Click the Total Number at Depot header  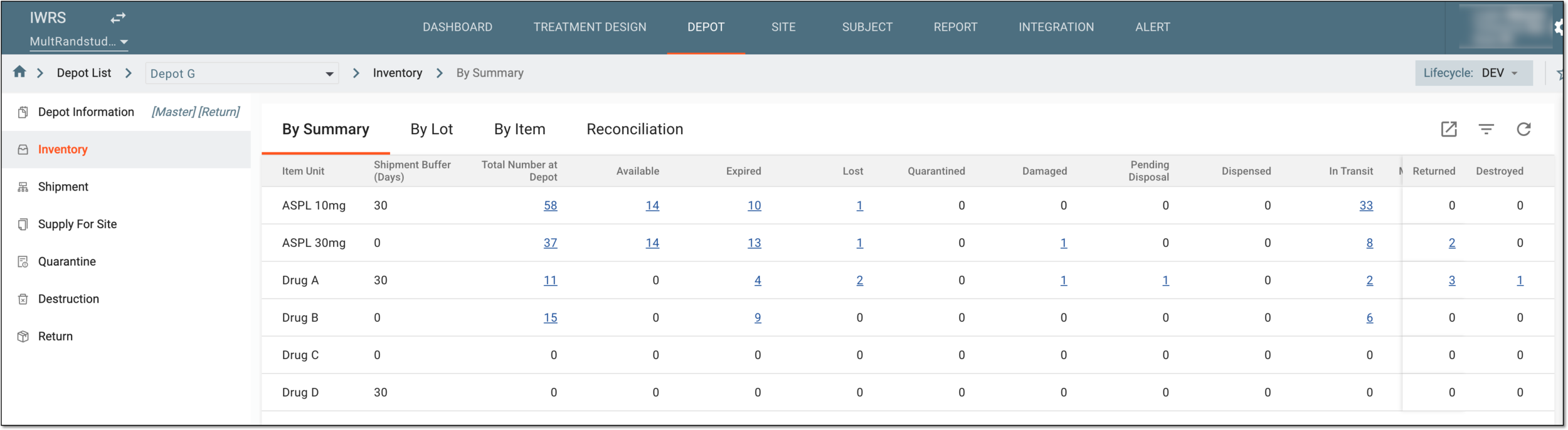tap(519, 171)
